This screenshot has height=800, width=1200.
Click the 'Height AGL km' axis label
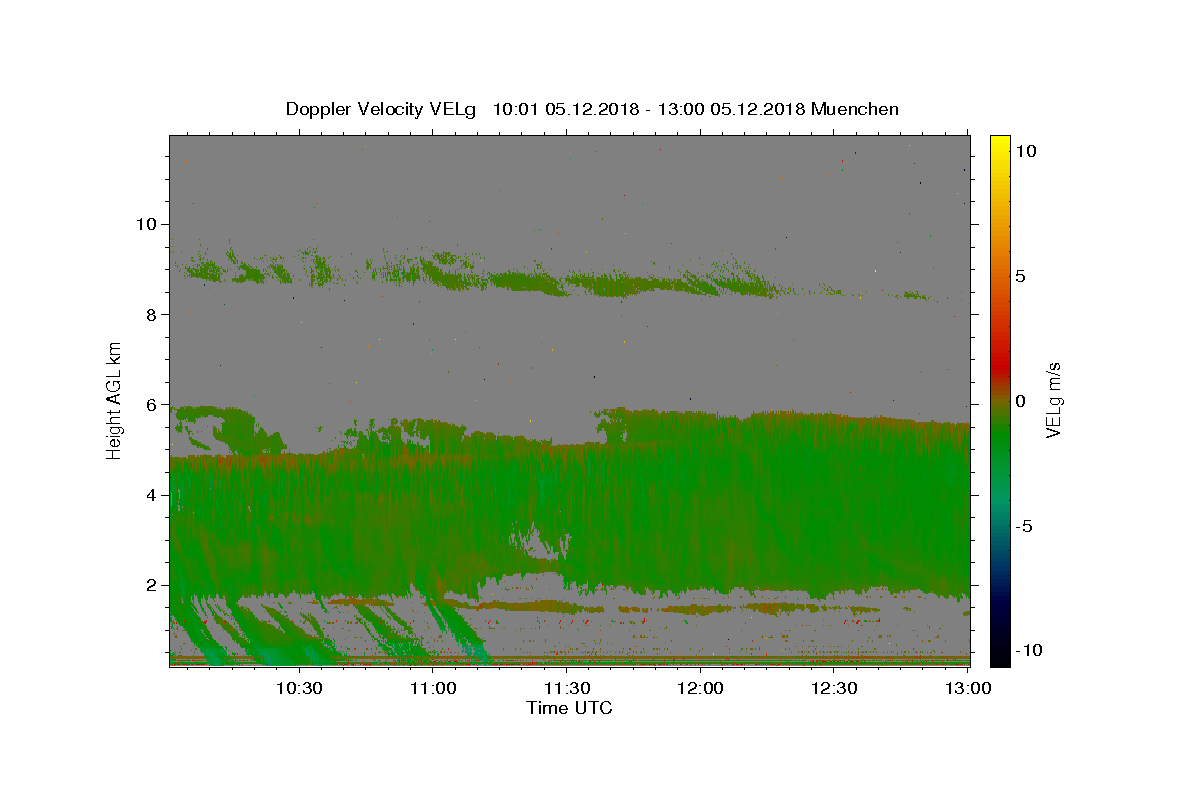click(x=115, y=399)
